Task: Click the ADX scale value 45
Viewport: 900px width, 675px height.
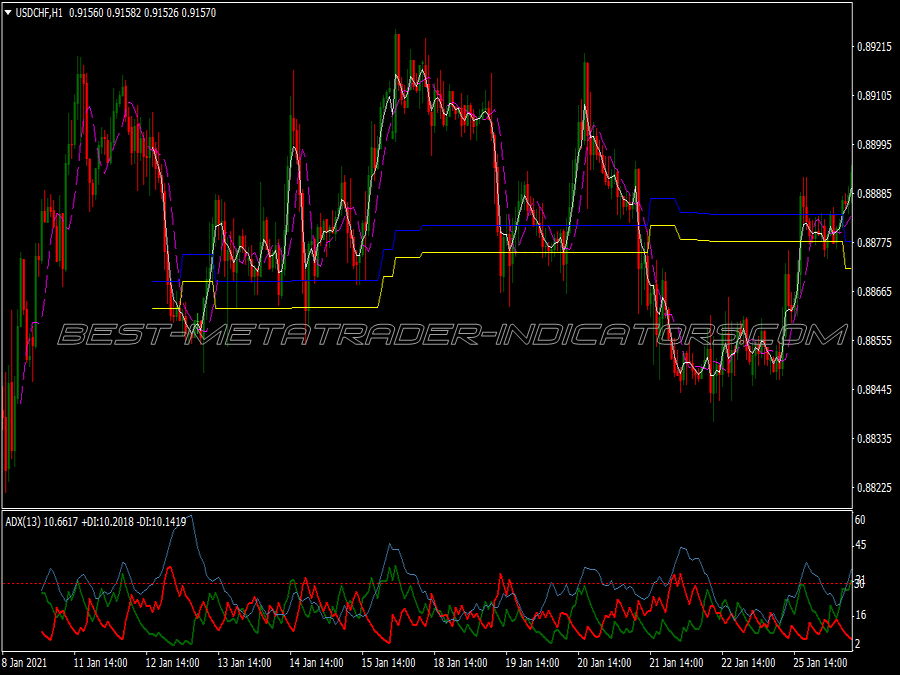Action: pos(860,545)
